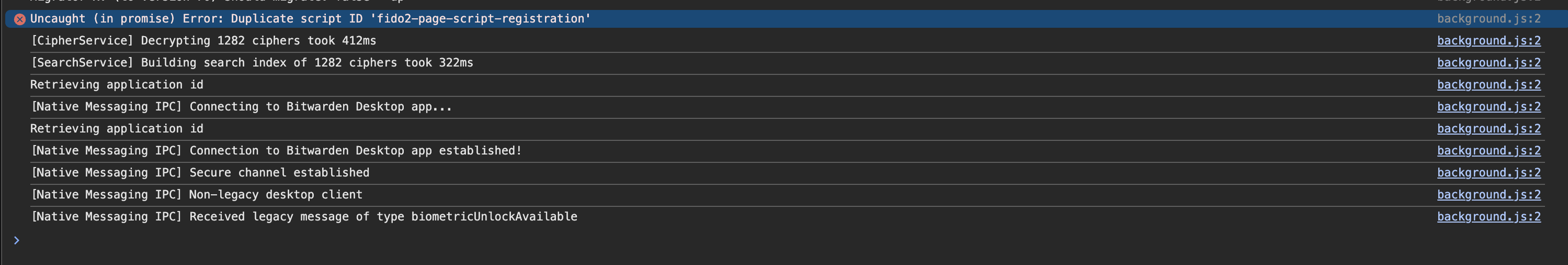Open source link for first Retrieving application id

point(1489,85)
